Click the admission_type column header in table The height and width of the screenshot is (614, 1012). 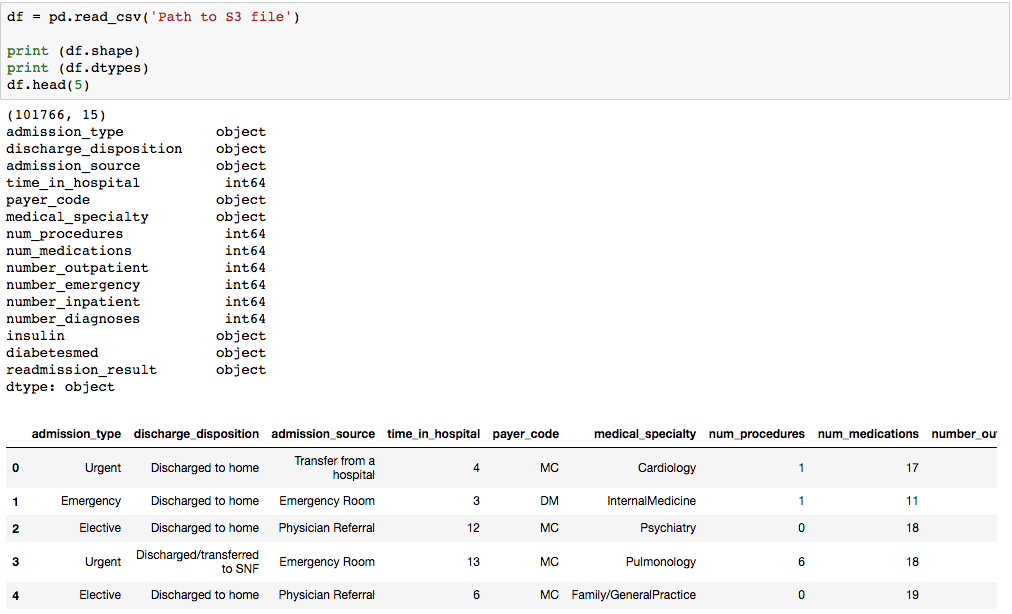pyautogui.click(x=76, y=434)
